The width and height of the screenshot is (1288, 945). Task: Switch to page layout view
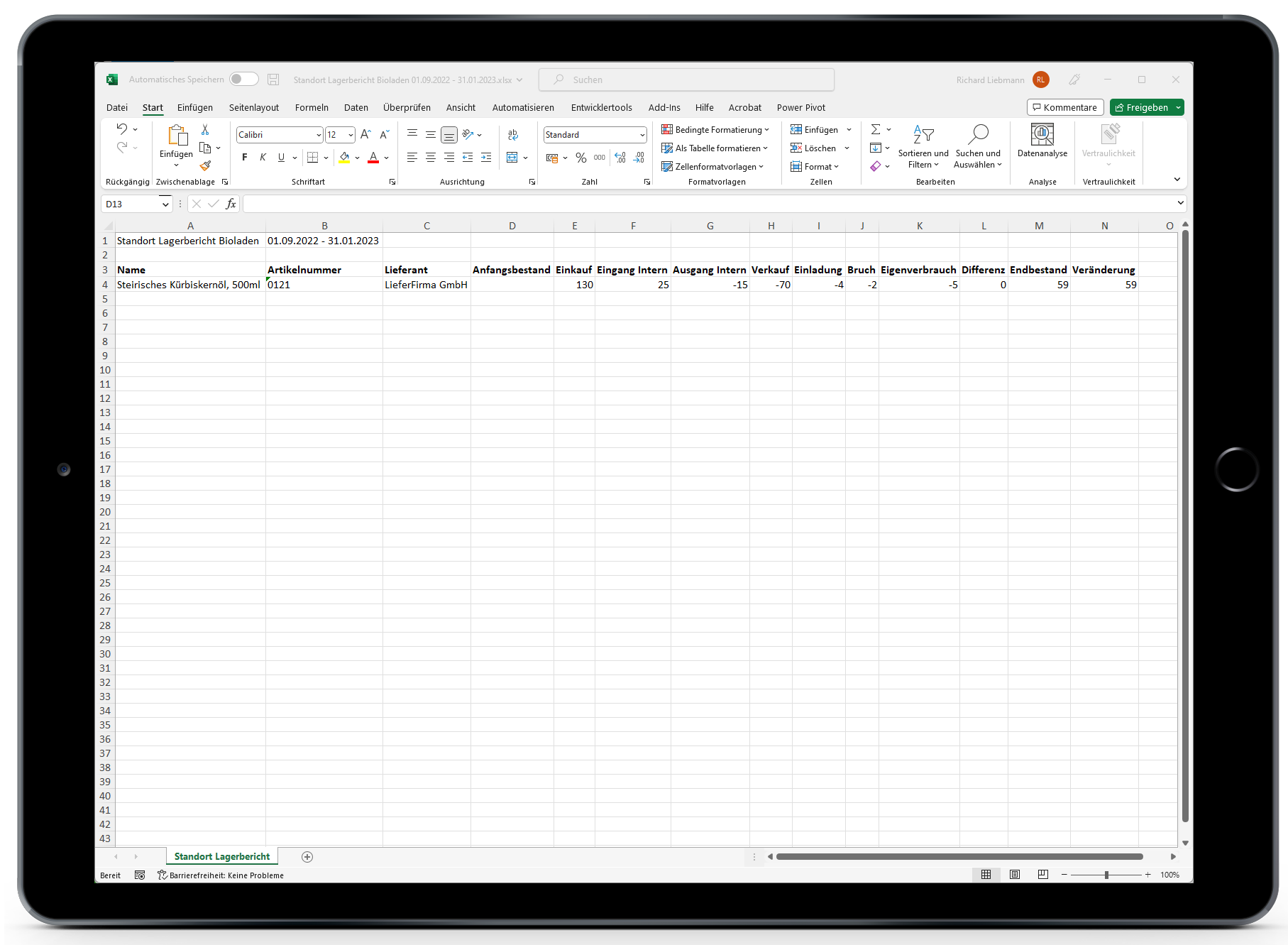pyautogui.click(x=1015, y=875)
